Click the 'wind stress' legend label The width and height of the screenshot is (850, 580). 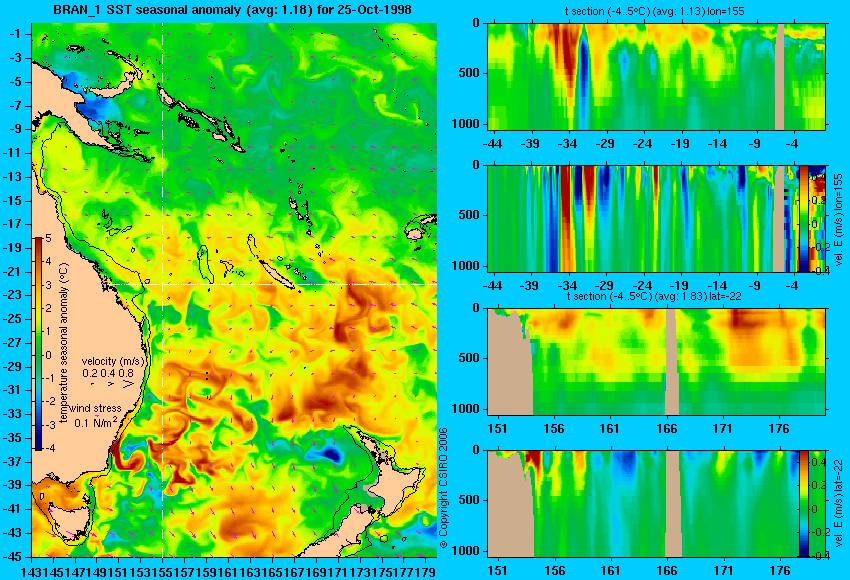pyautogui.click(x=95, y=408)
